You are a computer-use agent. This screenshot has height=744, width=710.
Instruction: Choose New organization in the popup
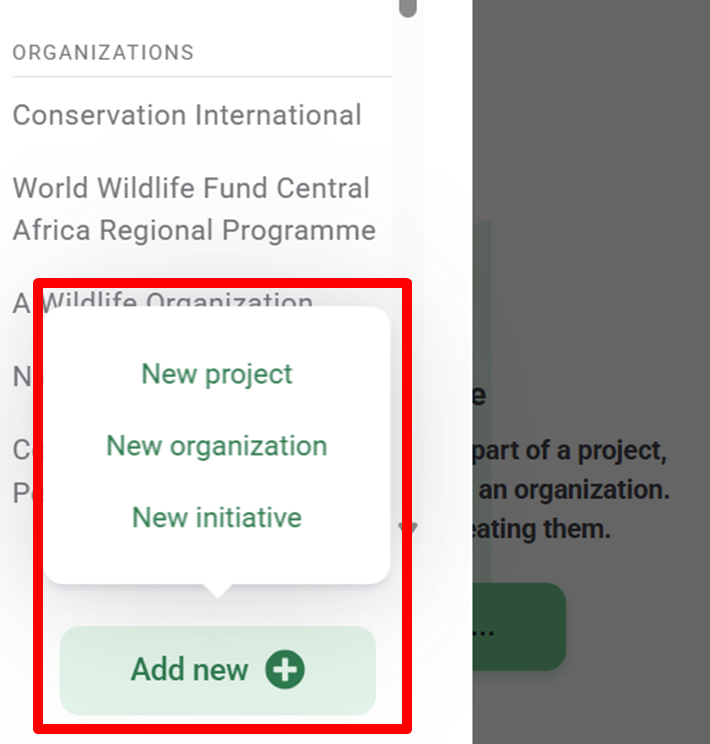tap(217, 446)
